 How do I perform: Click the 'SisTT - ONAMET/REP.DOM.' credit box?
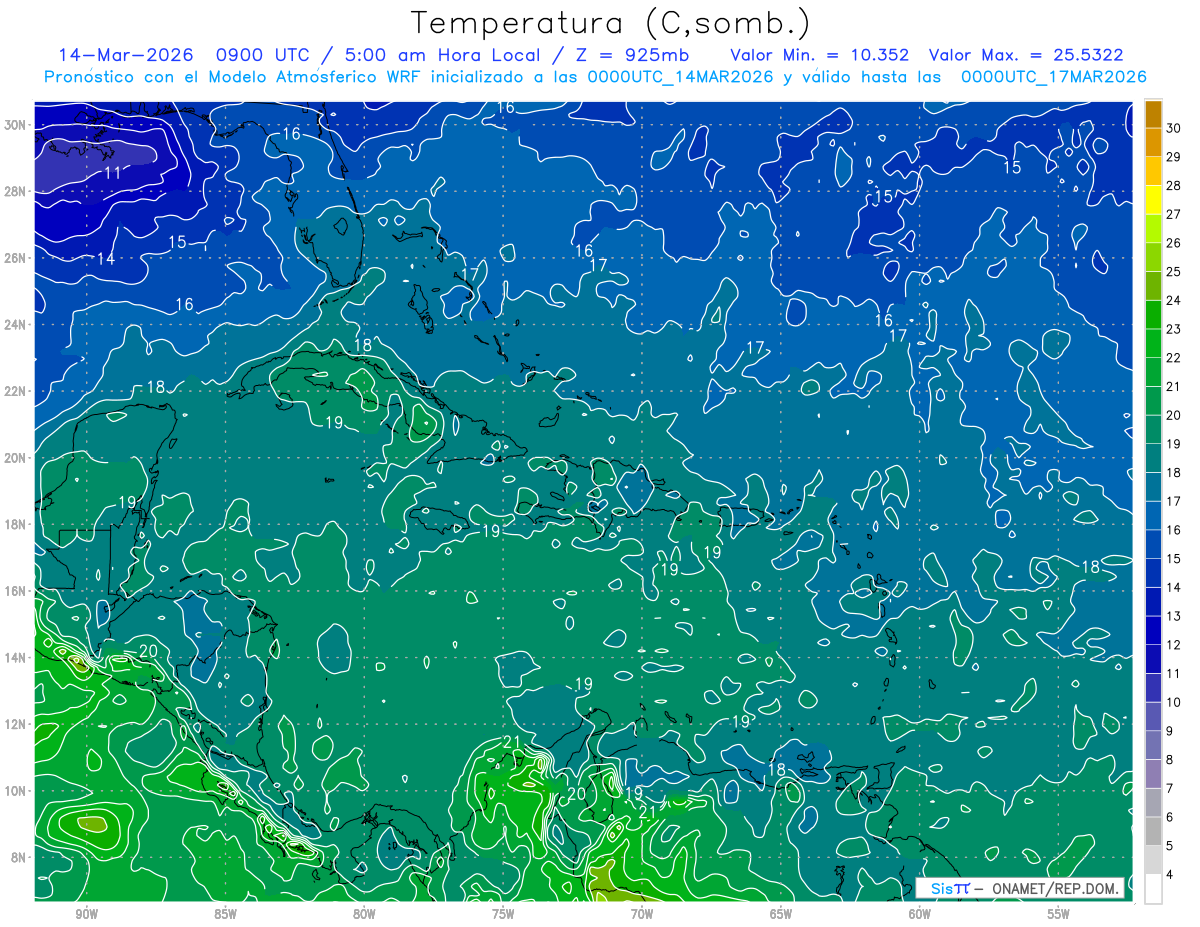click(1020, 888)
